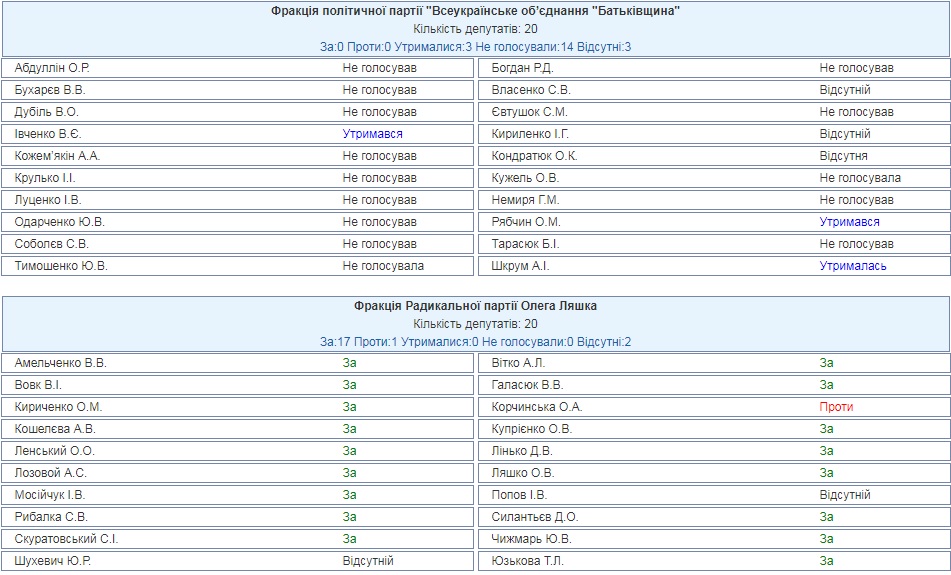Click Відсутній status for Шухевич Ю.Р.
The image size is (951, 575).
coord(368,561)
